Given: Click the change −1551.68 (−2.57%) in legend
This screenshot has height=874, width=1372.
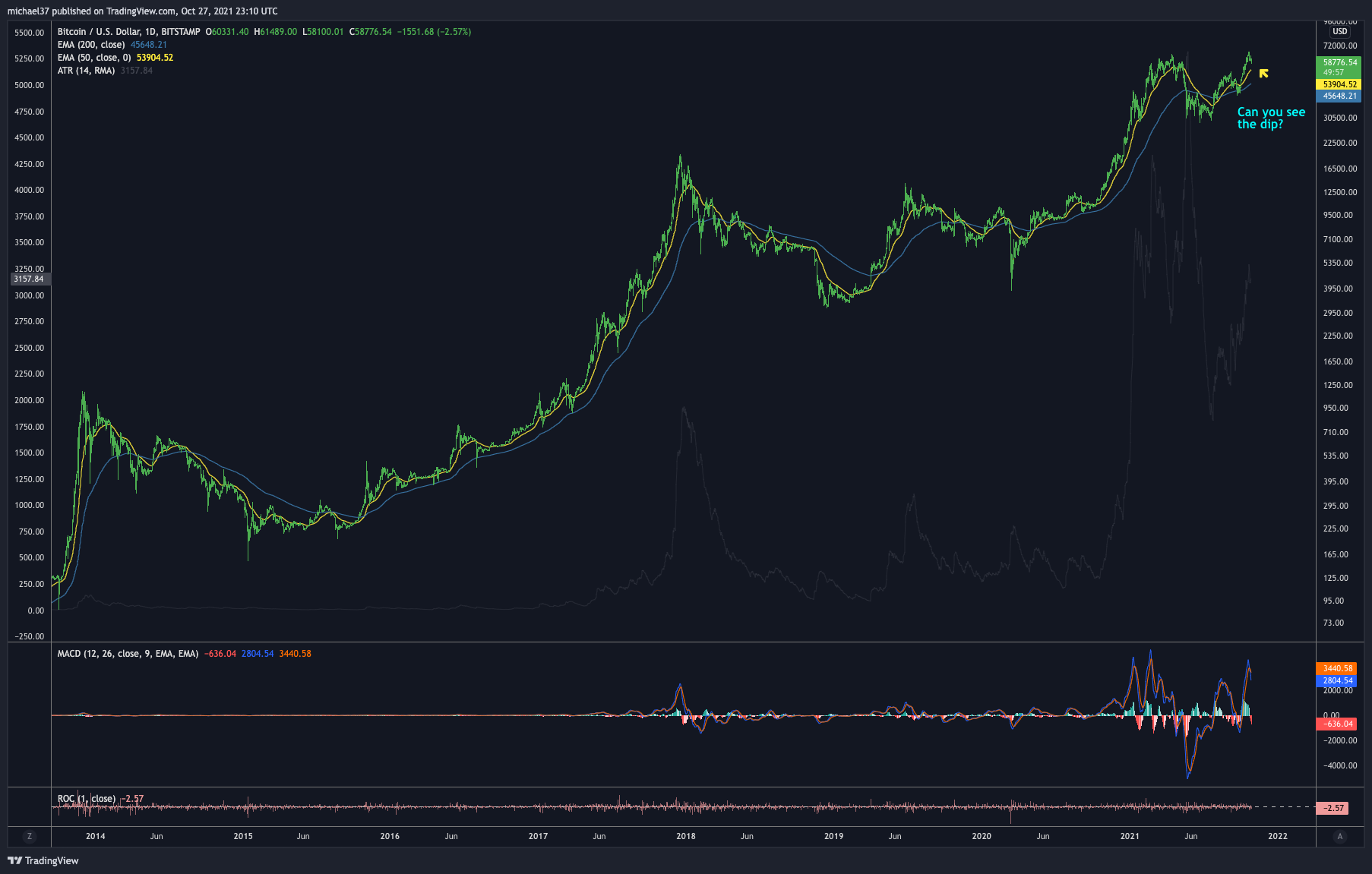Looking at the screenshot, I should [x=435, y=32].
